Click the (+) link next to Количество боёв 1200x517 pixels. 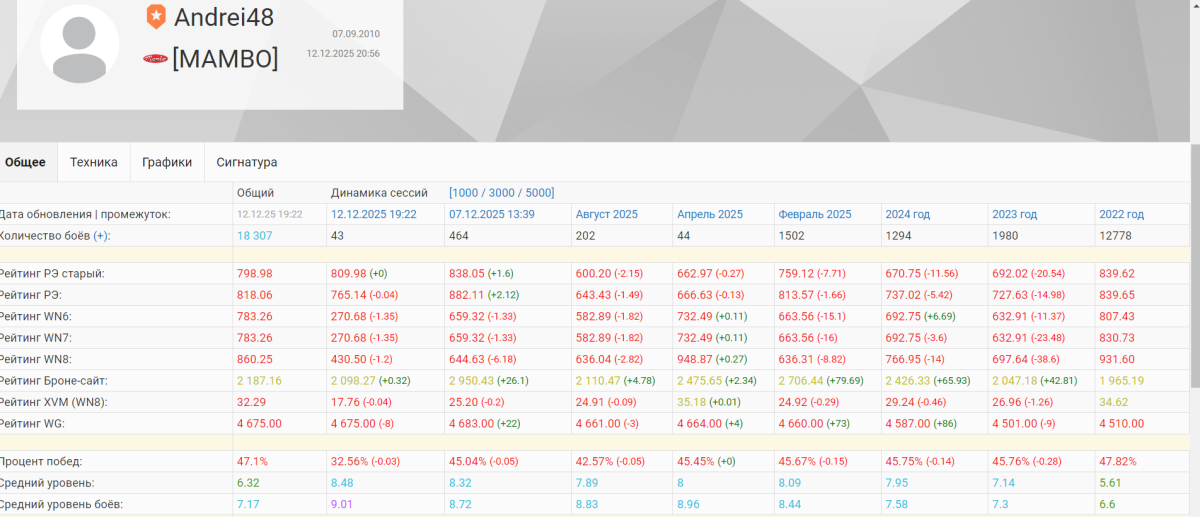(x=101, y=235)
